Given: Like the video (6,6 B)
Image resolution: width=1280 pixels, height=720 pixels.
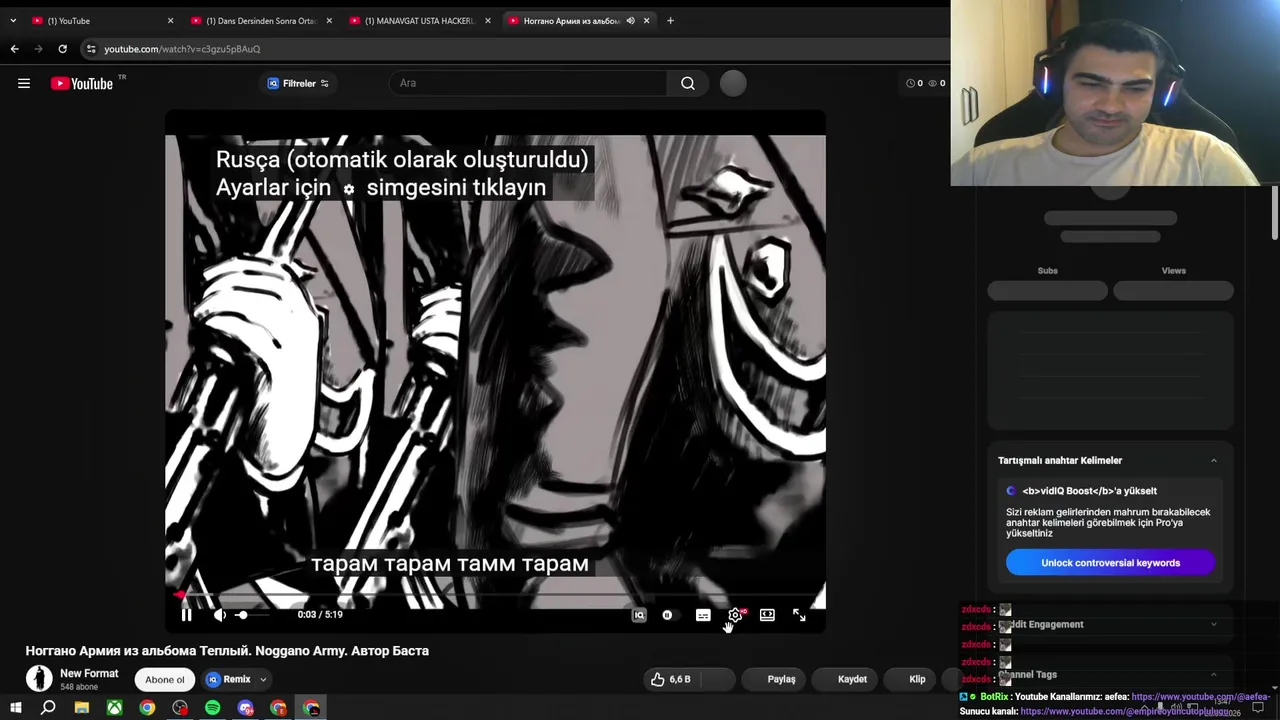Looking at the screenshot, I should tap(671, 679).
